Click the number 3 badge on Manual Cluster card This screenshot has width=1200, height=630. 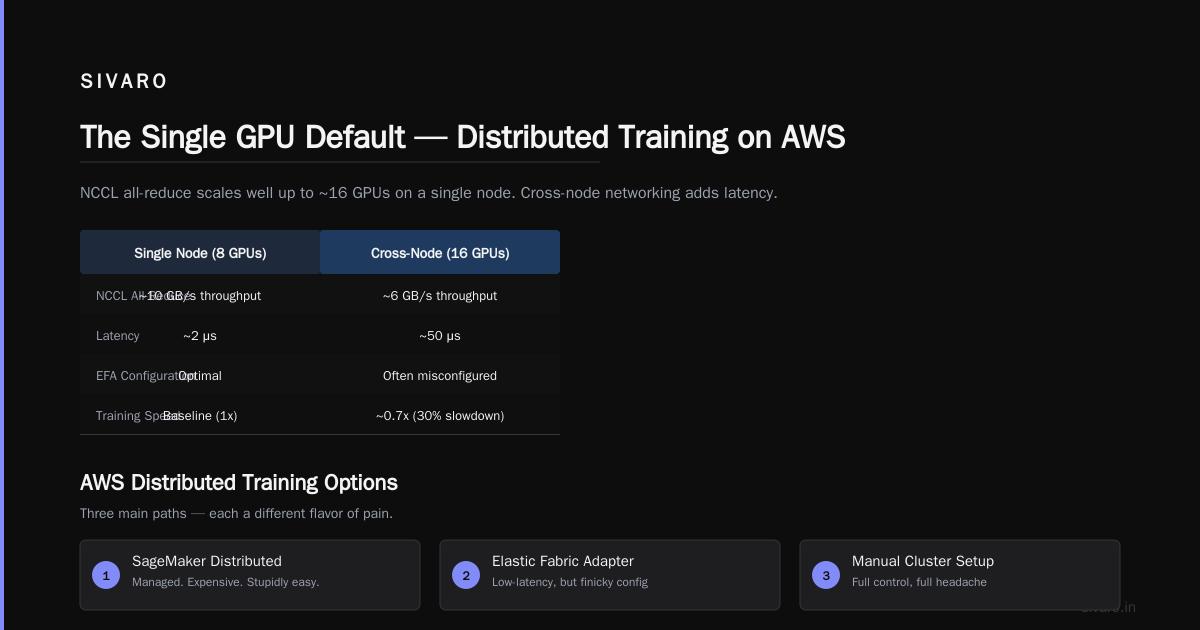(x=826, y=575)
